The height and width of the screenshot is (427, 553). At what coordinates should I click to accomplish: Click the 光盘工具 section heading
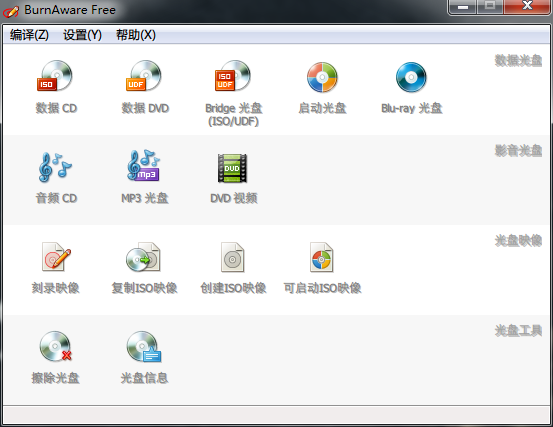coord(518,331)
